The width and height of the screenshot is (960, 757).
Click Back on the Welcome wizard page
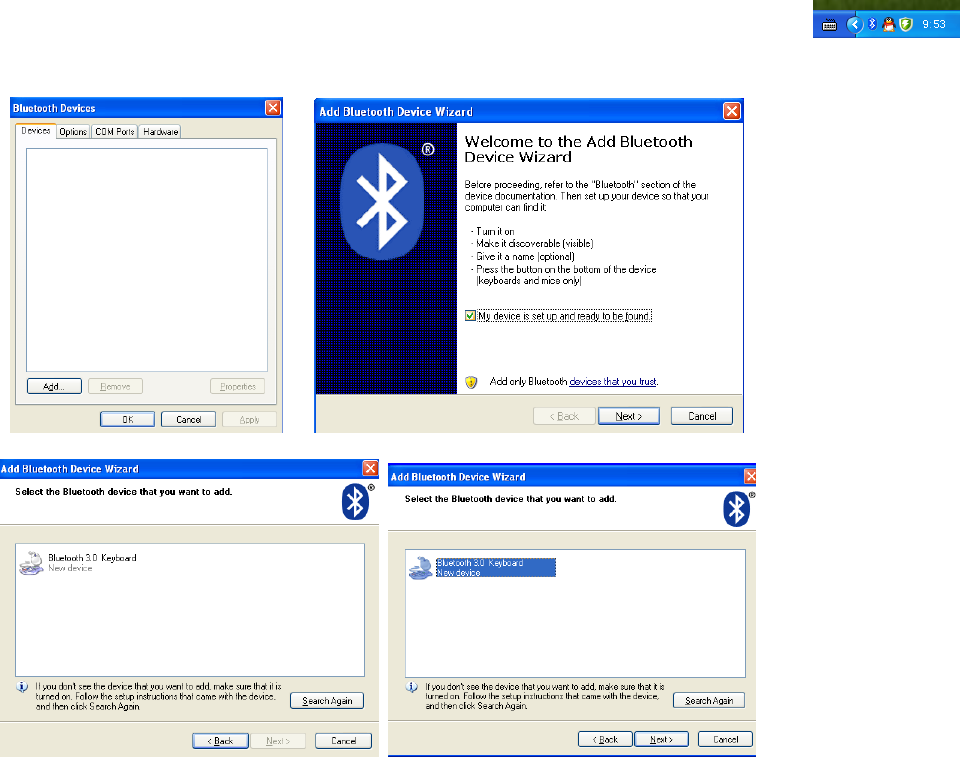564,416
